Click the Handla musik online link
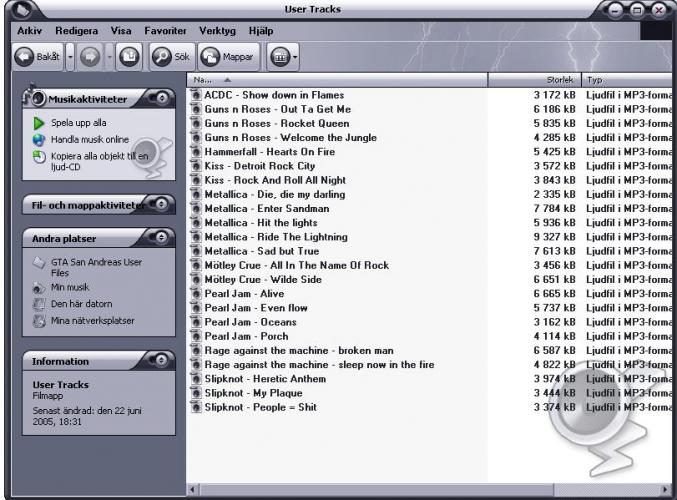The image size is (677, 500). 89,139
